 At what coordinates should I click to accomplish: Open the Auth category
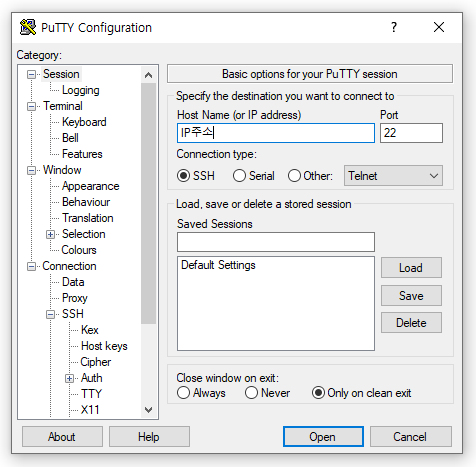92,378
